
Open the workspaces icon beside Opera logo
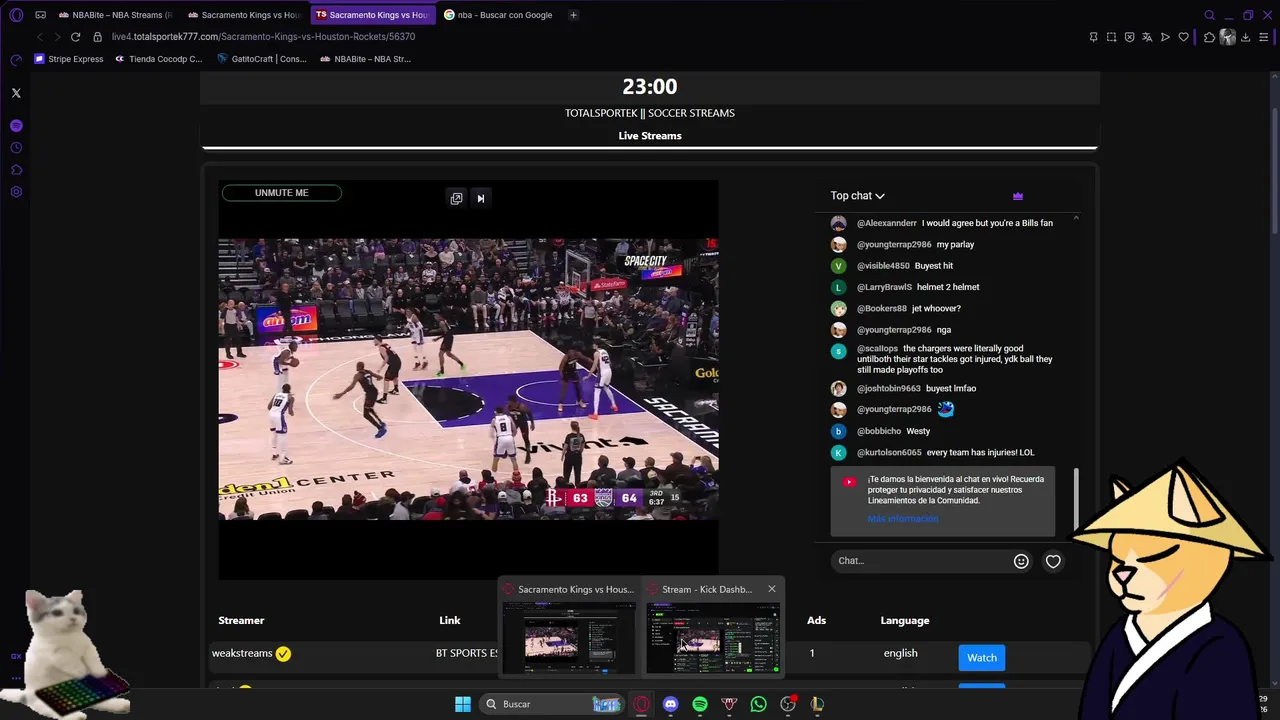[x=40, y=15]
